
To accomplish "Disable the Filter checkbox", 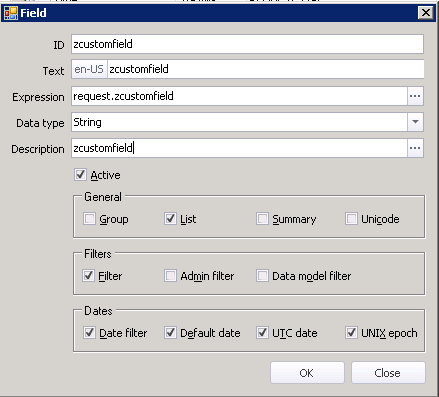I will [89, 276].
